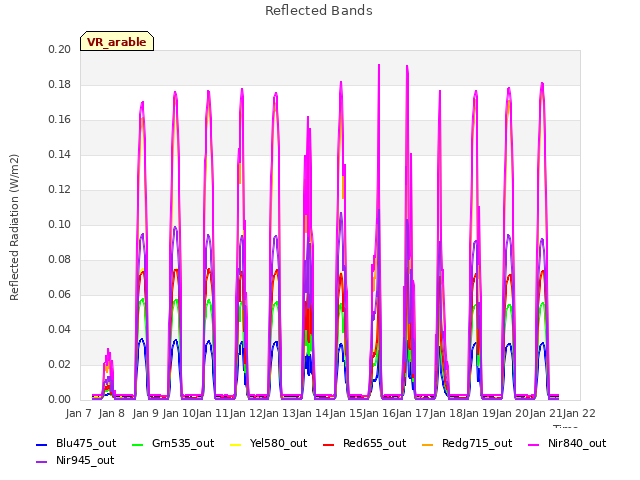Click the orange Redg715_out legend swatch

click(427, 444)
